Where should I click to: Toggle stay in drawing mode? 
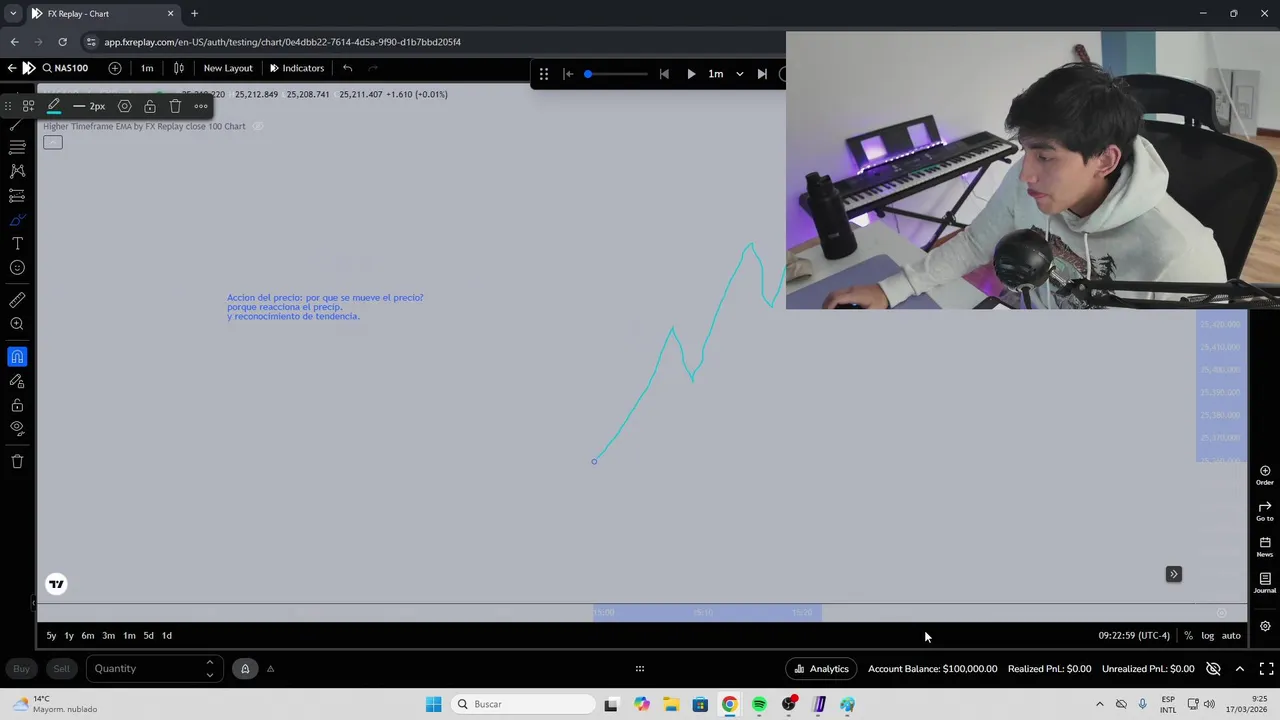coord(17,381)
